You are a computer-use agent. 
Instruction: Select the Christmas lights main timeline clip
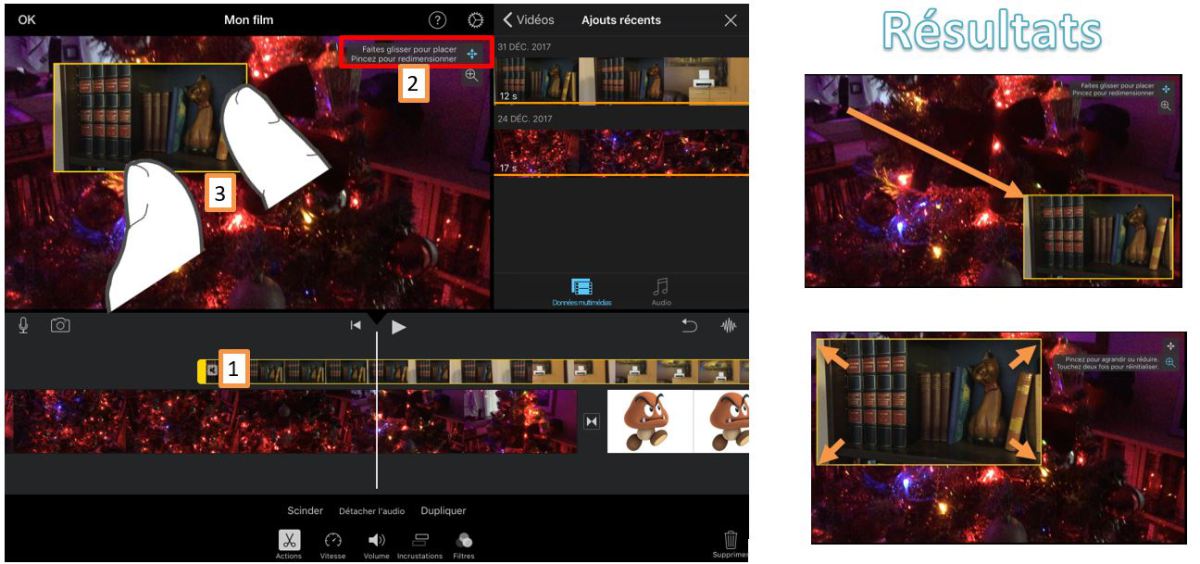tap(291, 421)
